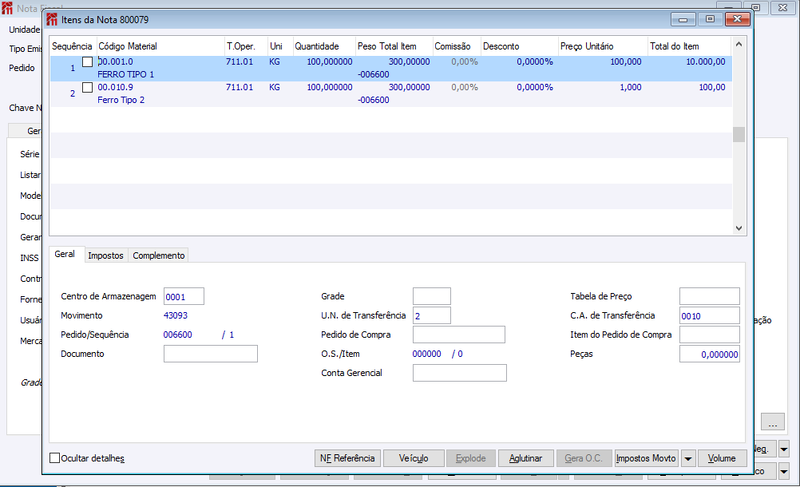Click the material code 00.010.9
The image size is (800, 487).
point(115,87)
